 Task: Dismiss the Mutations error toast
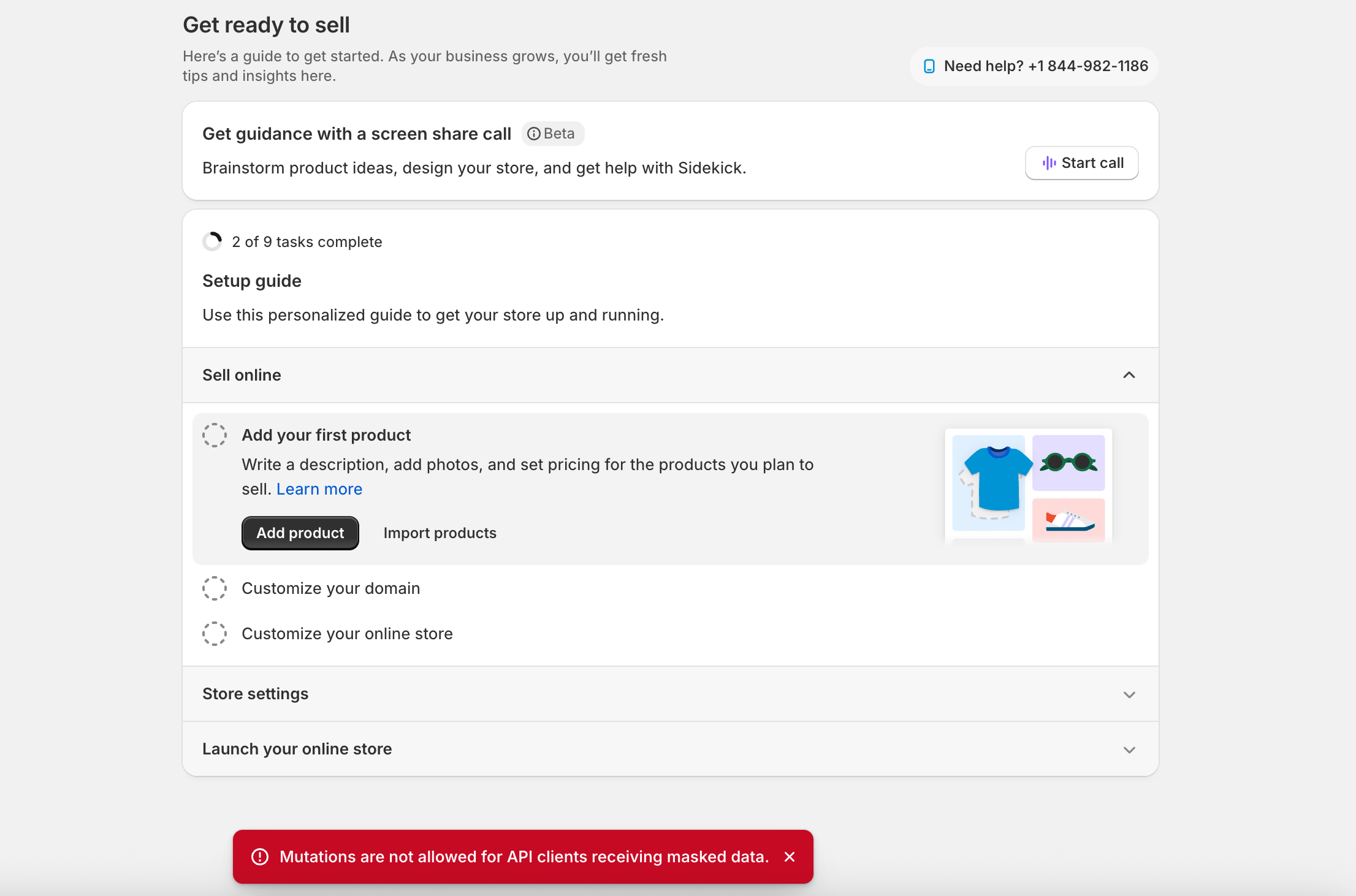tap(790, 857)
